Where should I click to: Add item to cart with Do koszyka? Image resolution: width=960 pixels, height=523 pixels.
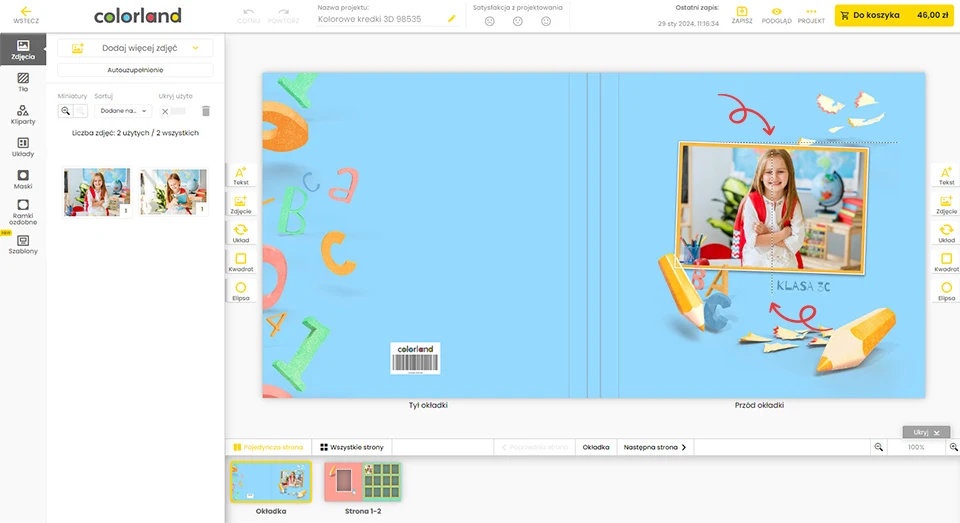[894, 15]
